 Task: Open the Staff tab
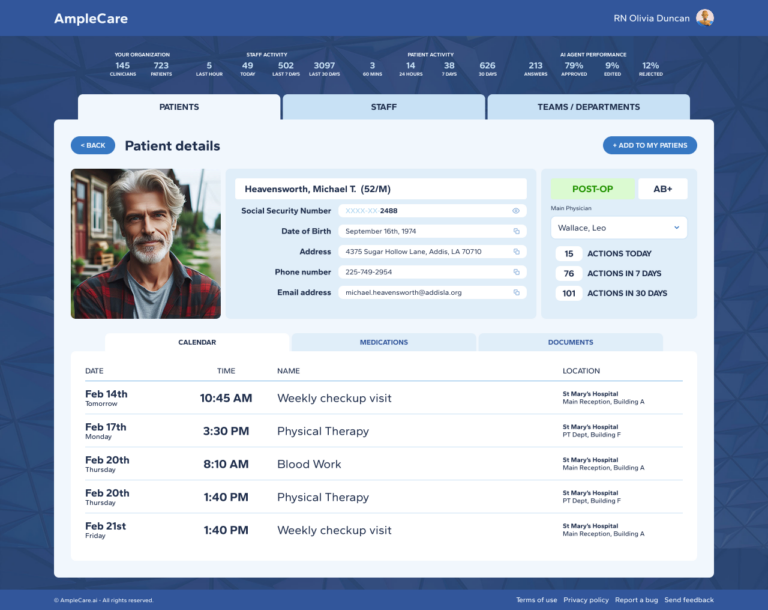[384, 107]
